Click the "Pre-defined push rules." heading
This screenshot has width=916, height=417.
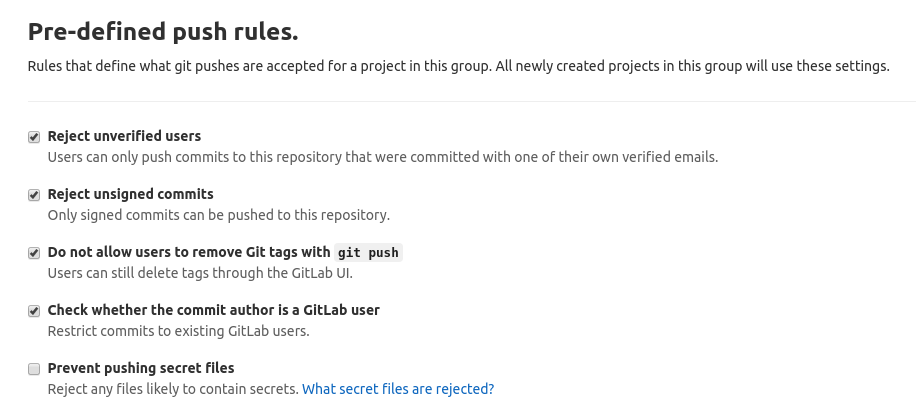click(163, 32)
